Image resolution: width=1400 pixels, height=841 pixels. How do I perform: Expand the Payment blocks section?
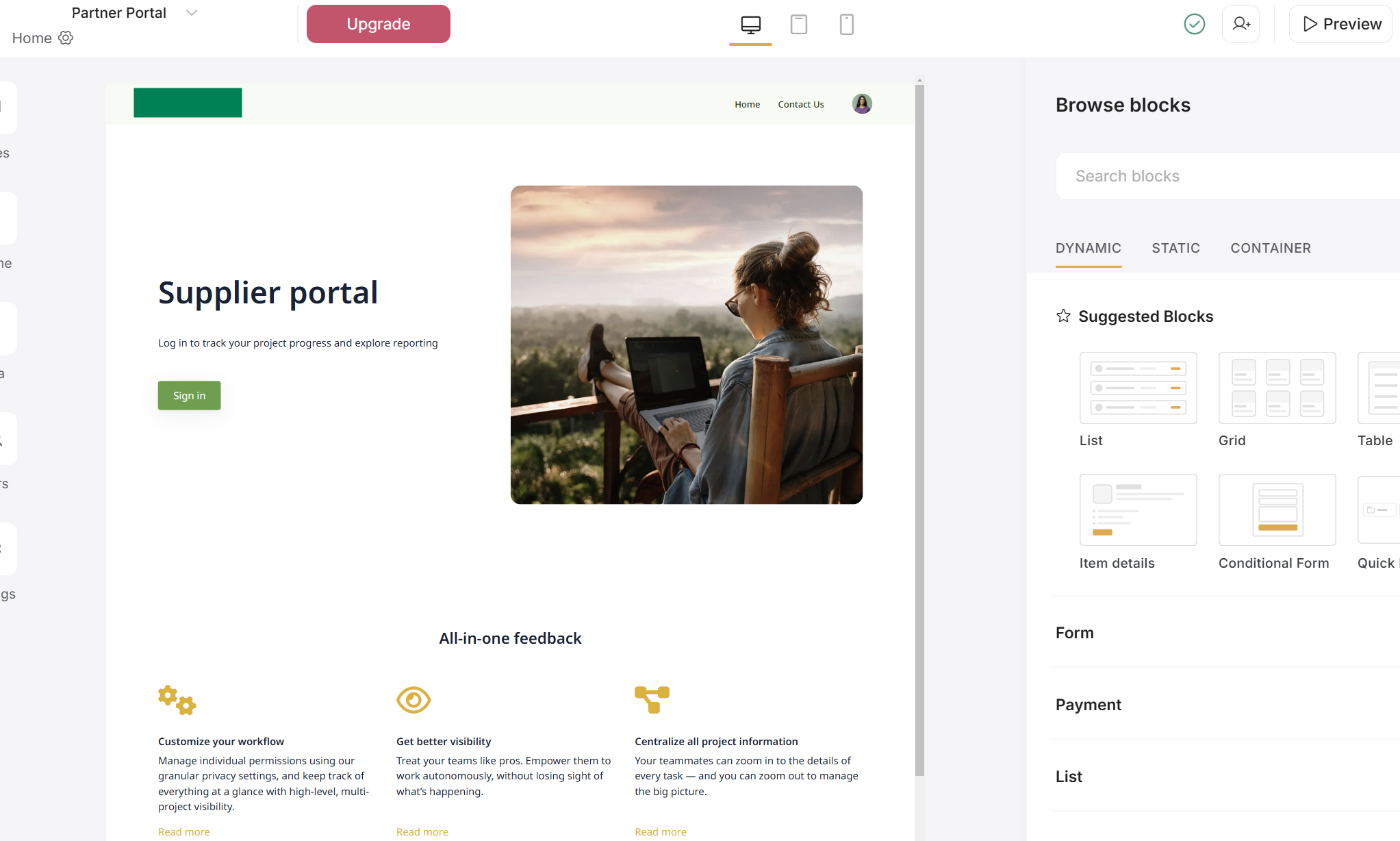tap(1088, 704)
